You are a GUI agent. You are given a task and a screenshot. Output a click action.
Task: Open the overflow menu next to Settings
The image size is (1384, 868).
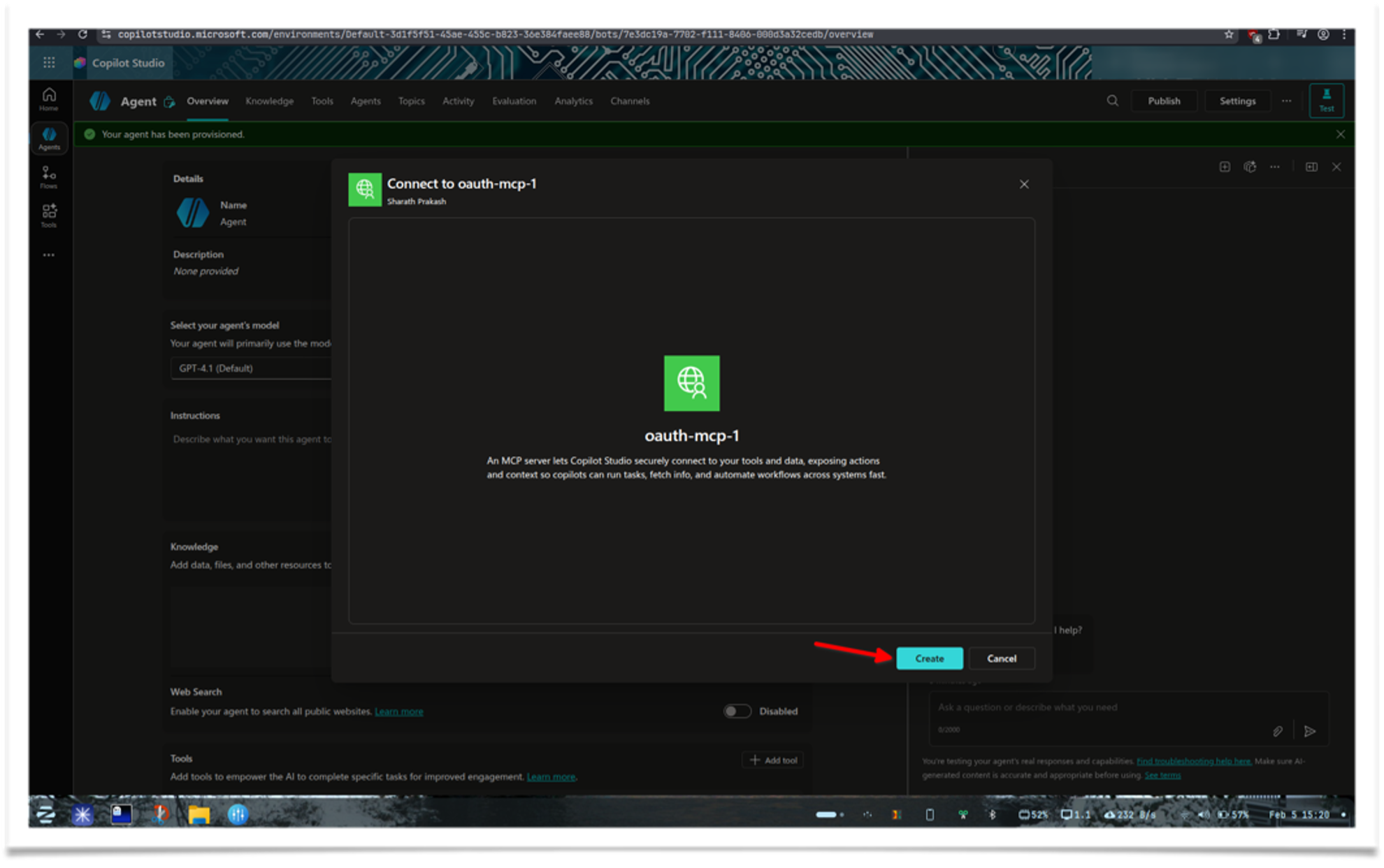tap(1285, 101)
